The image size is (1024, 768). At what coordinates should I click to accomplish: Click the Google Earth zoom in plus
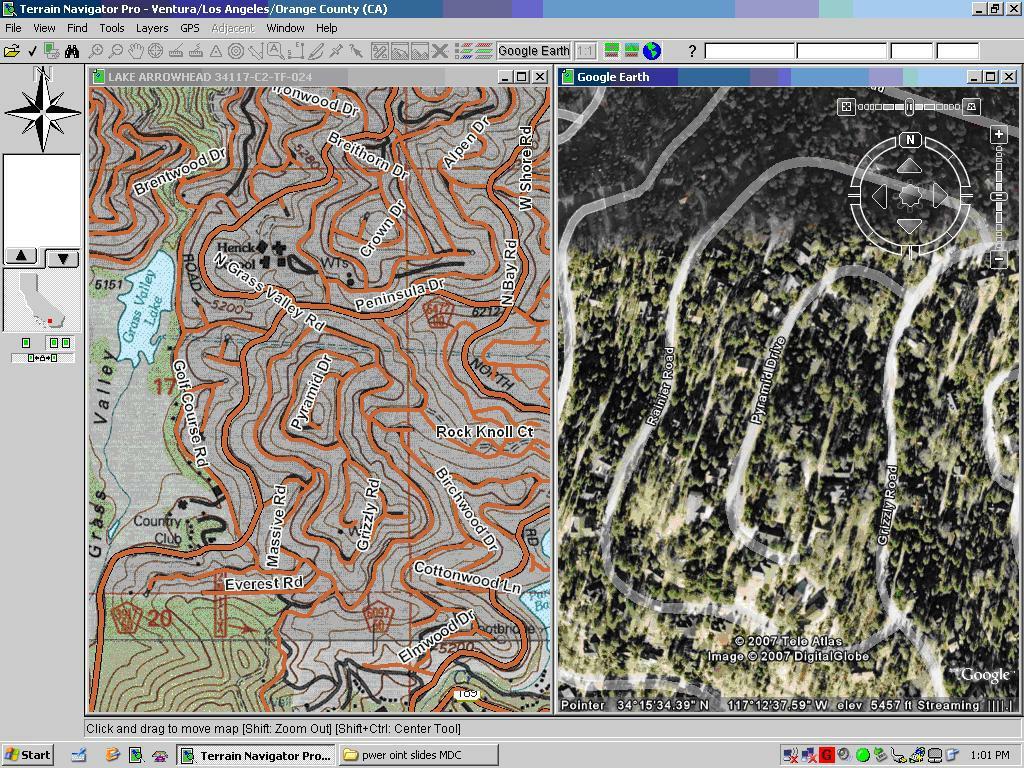tap(998, 134)
